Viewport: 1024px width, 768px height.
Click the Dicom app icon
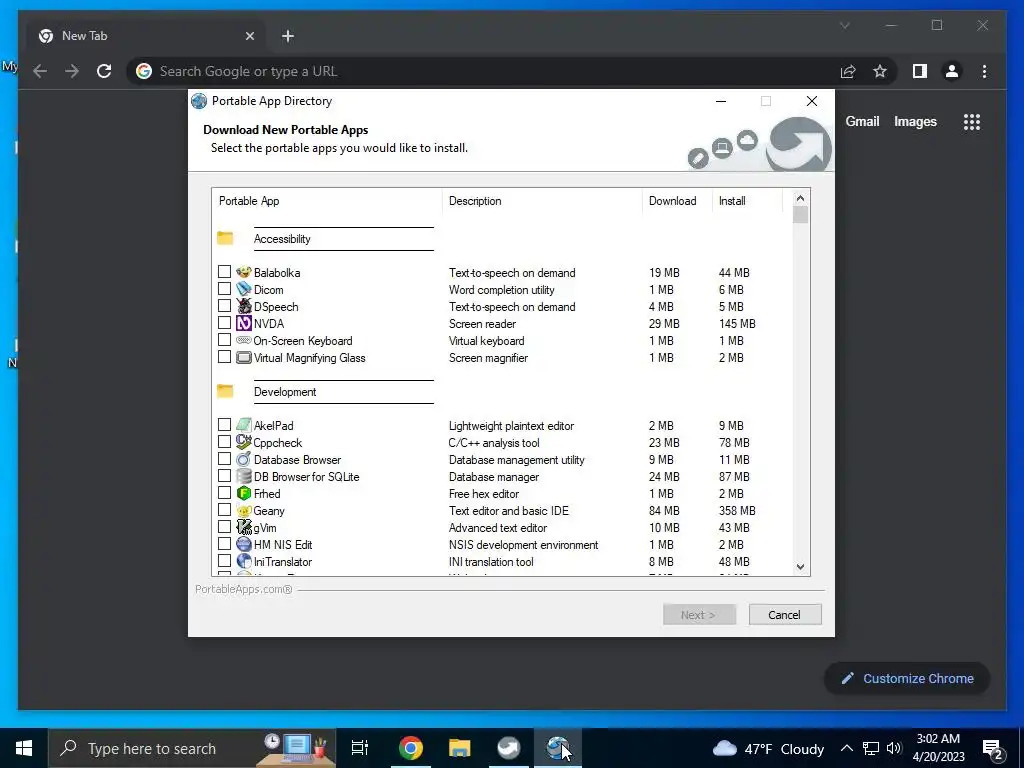(244, 289)
